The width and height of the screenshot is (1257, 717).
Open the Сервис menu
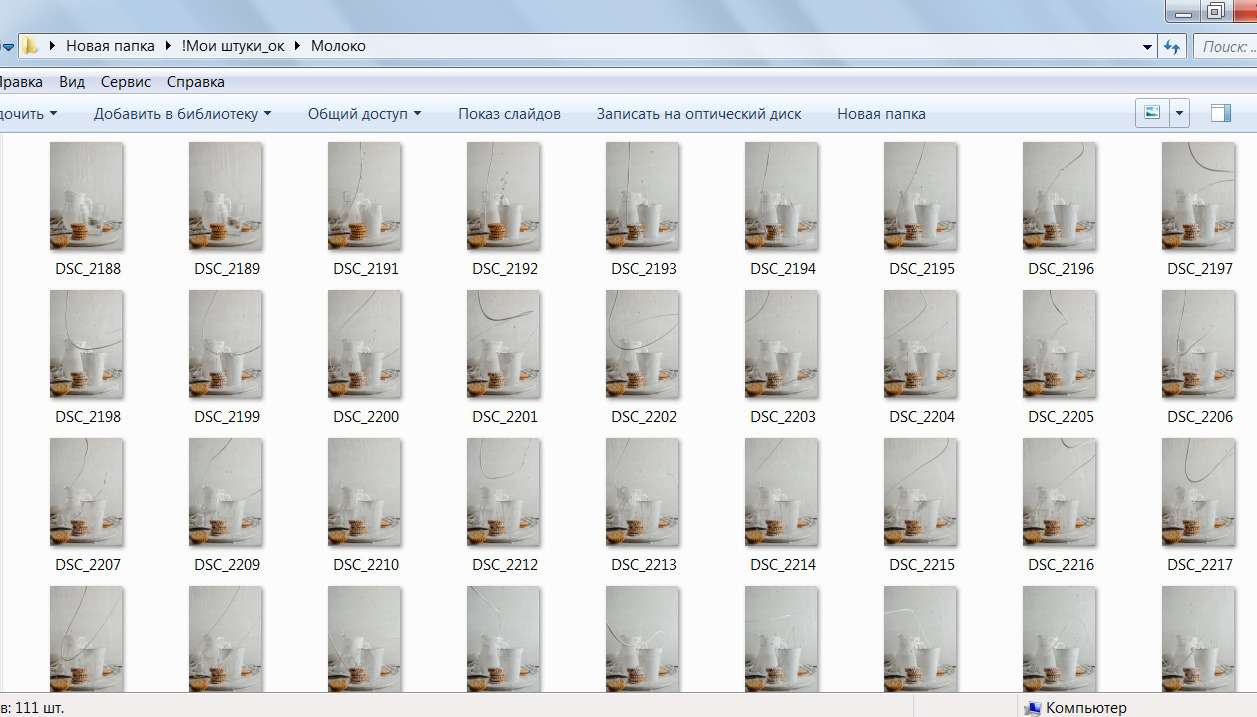click(126, 82)
